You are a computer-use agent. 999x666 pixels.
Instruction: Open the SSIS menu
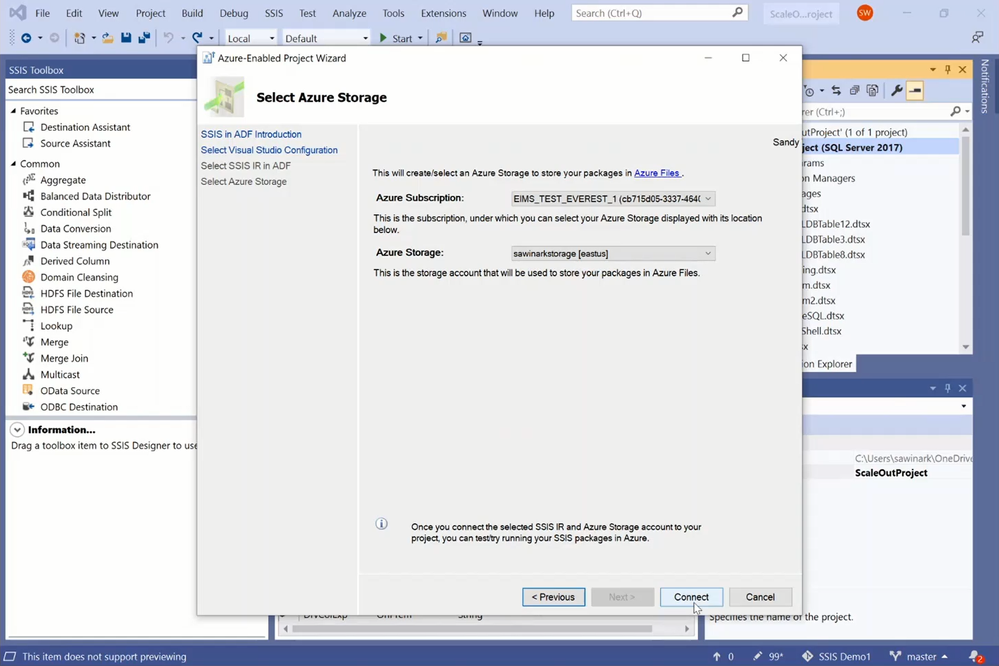274,13
